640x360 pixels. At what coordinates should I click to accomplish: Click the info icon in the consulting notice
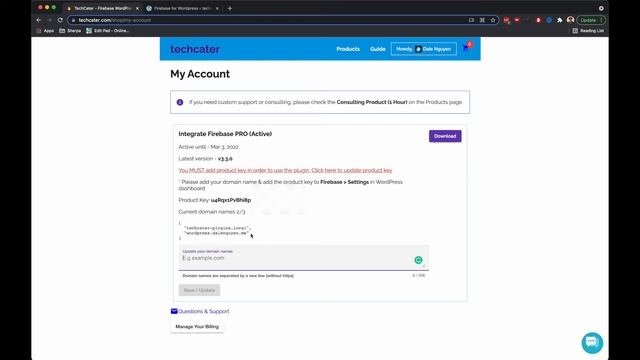180,102
